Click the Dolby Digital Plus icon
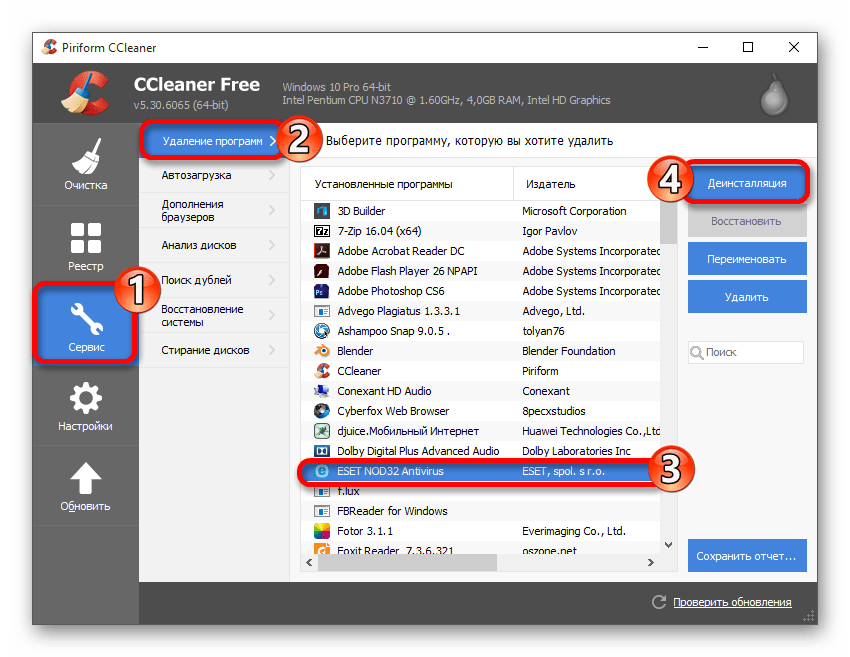 pos(322,451)
